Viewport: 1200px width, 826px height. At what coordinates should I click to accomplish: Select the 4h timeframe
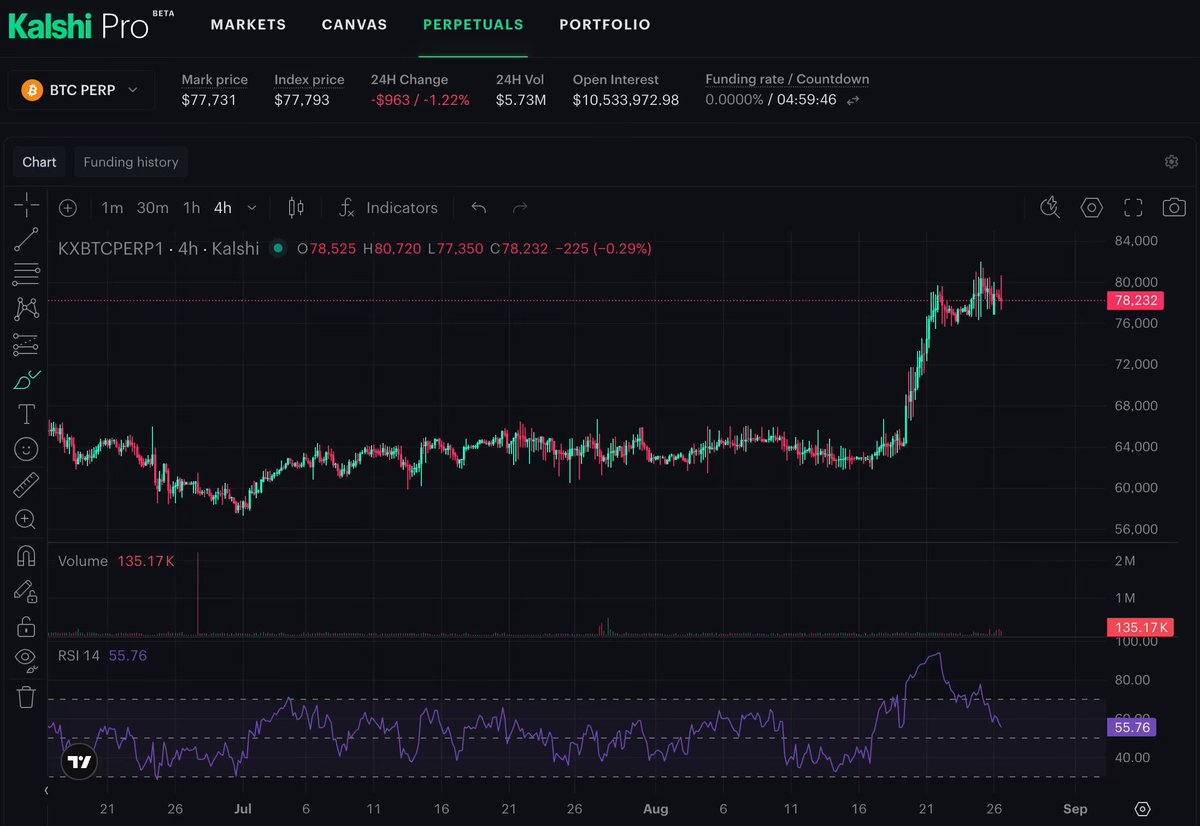(x=223, y=208)
